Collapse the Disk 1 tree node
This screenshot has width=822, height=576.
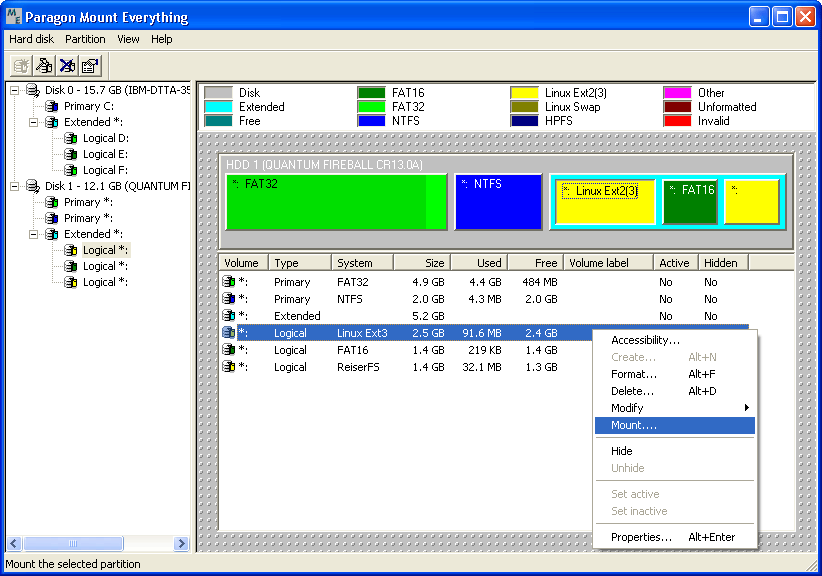(x=15, y=186)
